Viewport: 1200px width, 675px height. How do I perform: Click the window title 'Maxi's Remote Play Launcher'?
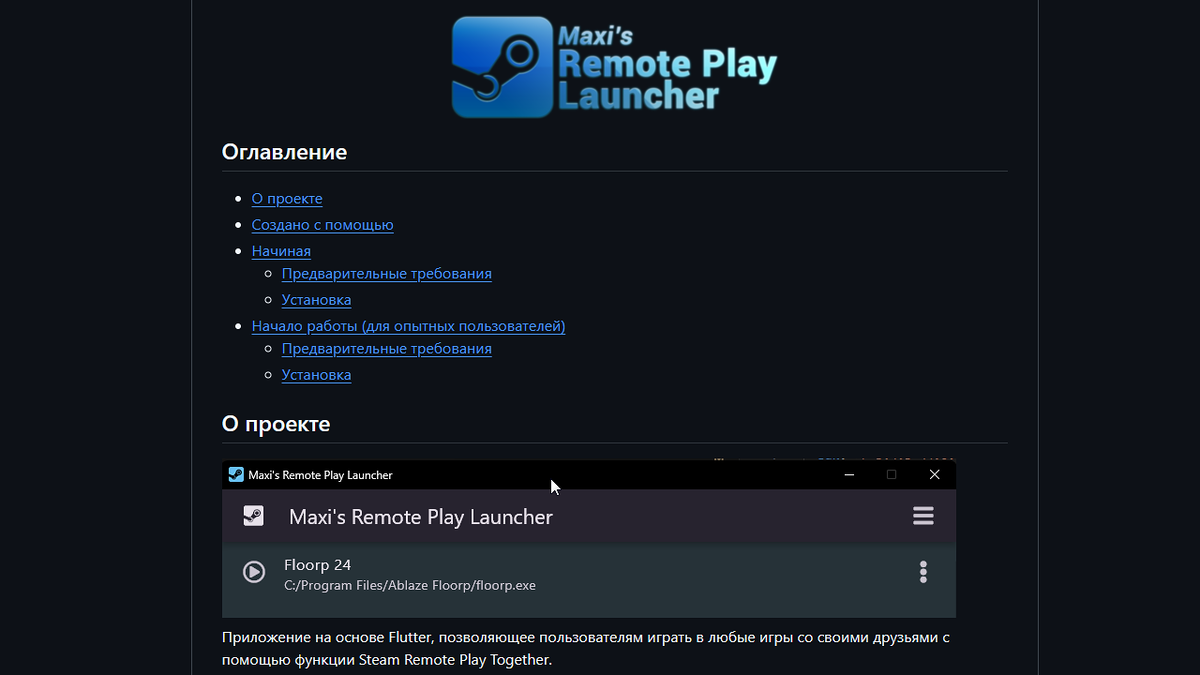pos(320,475)
